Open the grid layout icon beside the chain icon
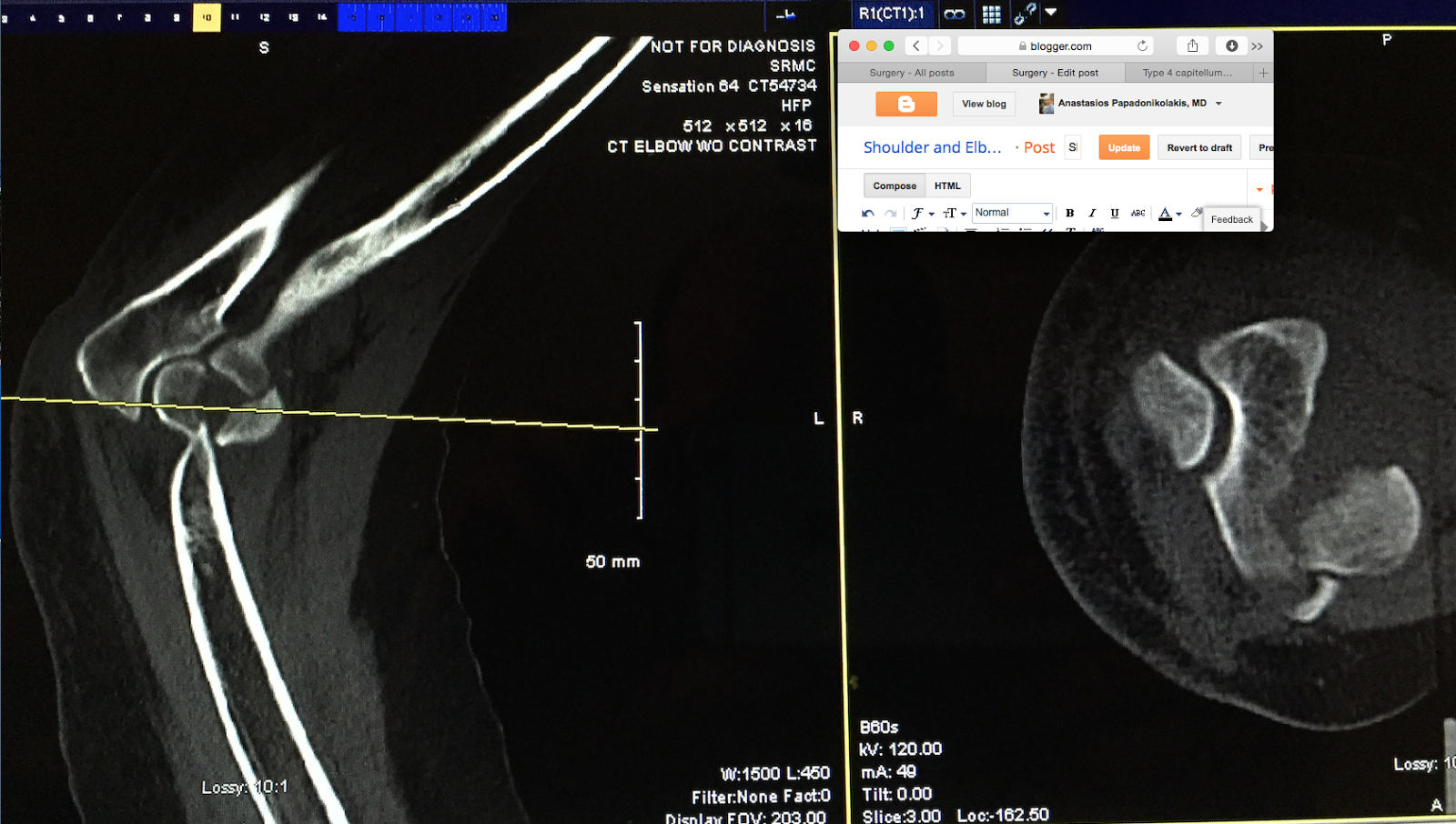 point(992,15)
